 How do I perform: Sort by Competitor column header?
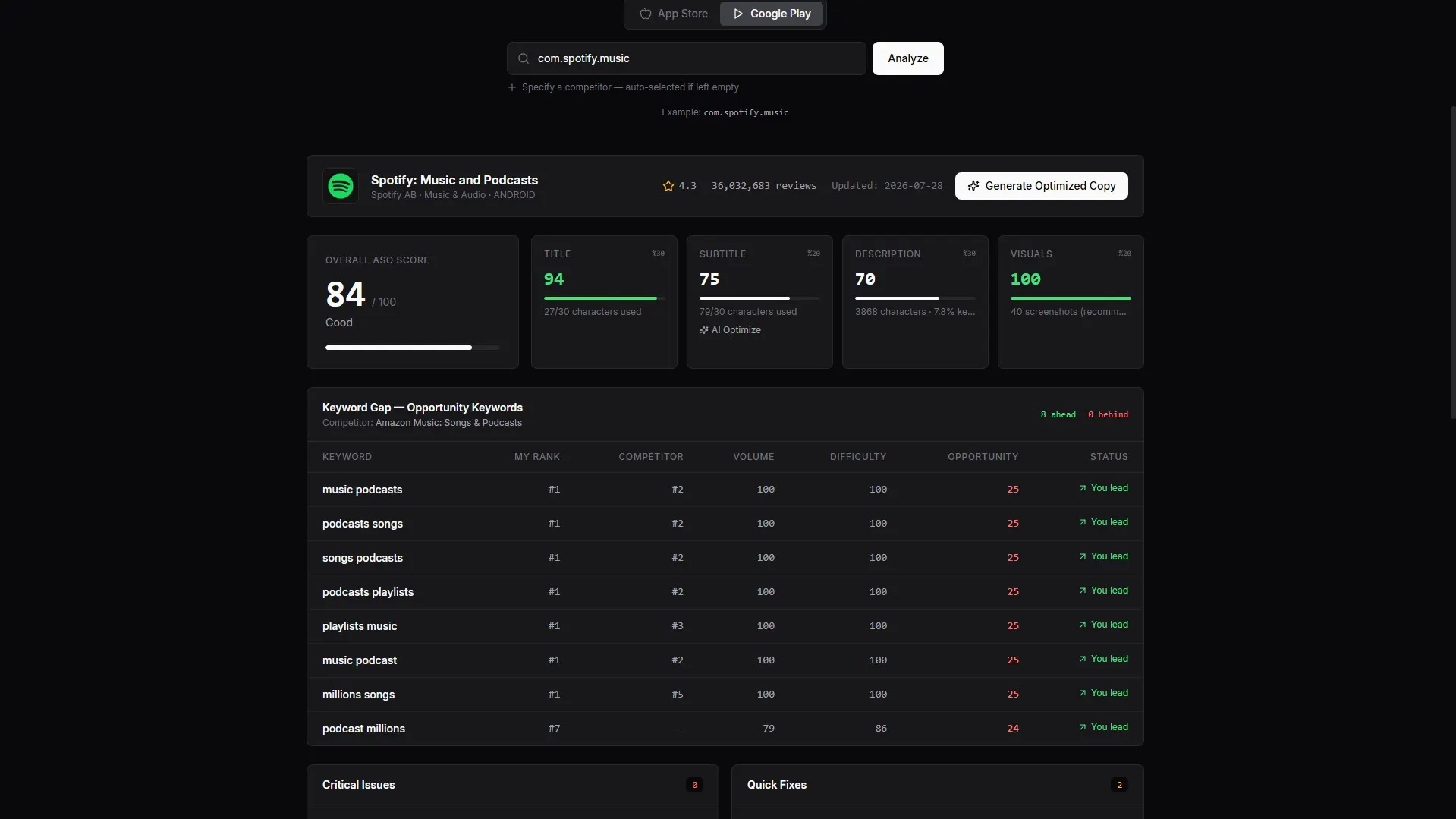(x=651, y=457)
